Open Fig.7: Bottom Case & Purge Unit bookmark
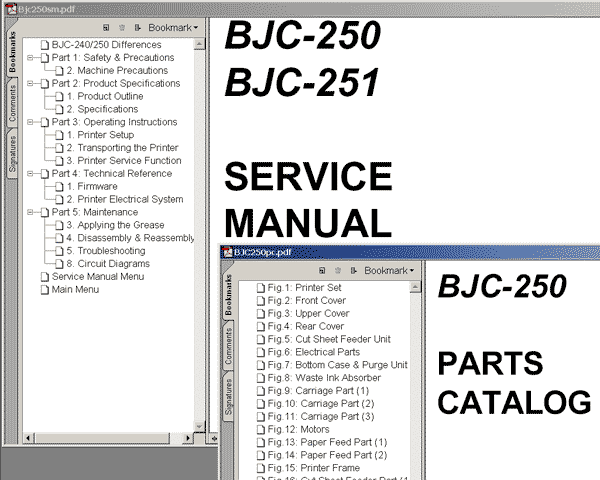Image resolution: width=600 pixels, height=480 pixels. (x=338, y=365)
